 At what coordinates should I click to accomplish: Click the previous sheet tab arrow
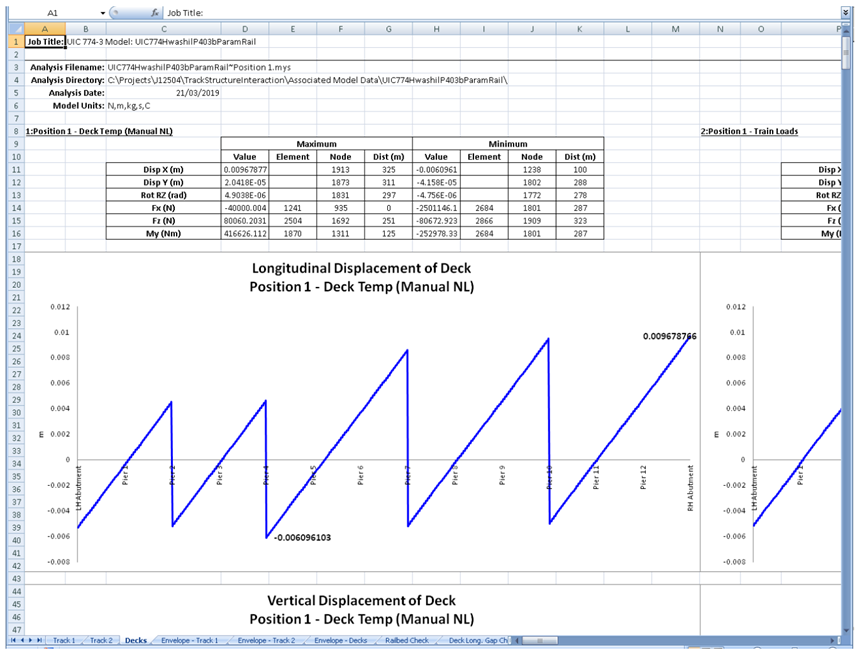21,639
